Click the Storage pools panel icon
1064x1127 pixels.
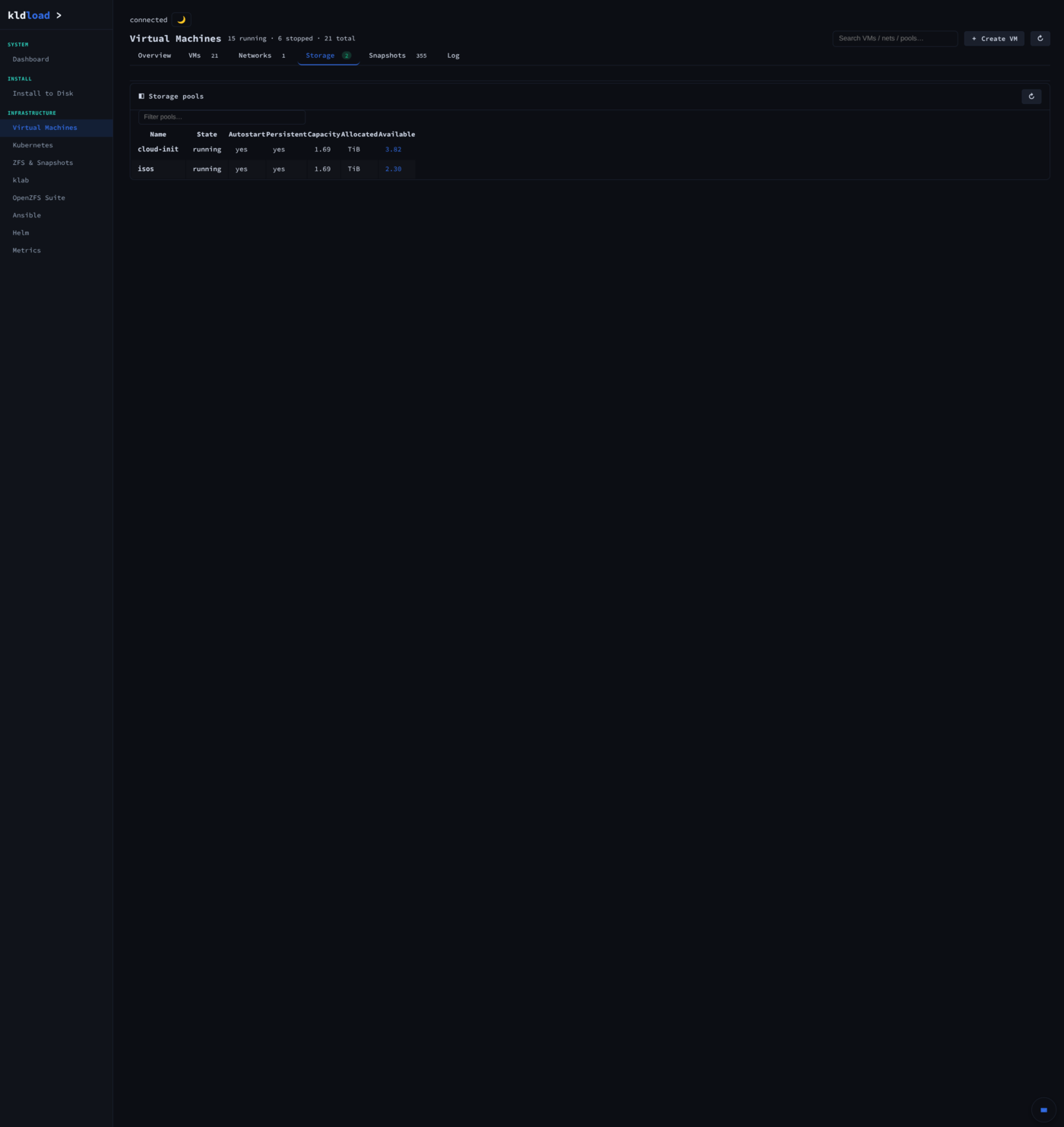pos(141,97)
